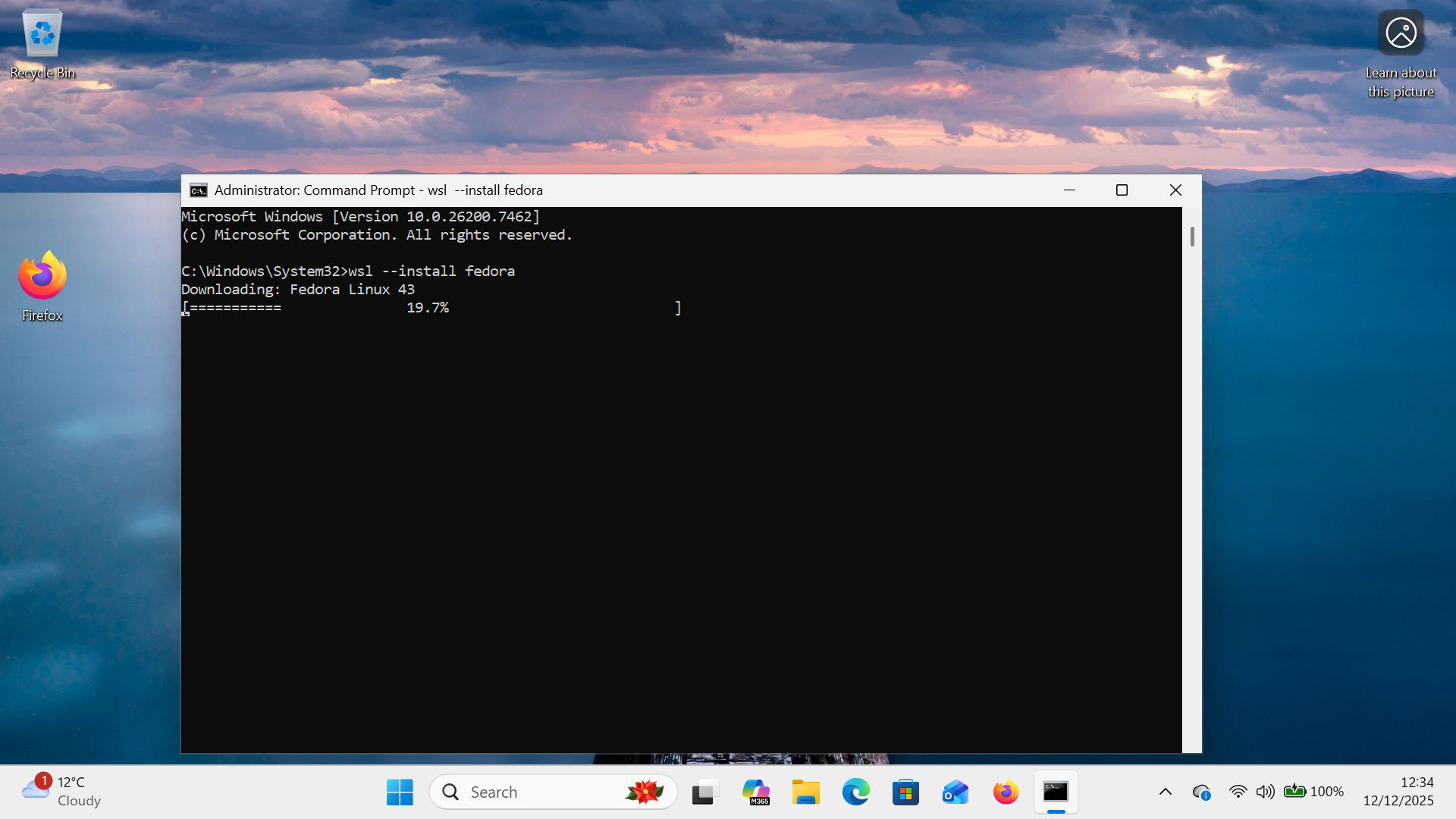Expand the hidden system tray icons
This screenshot has width=1456, height=819.
click(1166, 792)
